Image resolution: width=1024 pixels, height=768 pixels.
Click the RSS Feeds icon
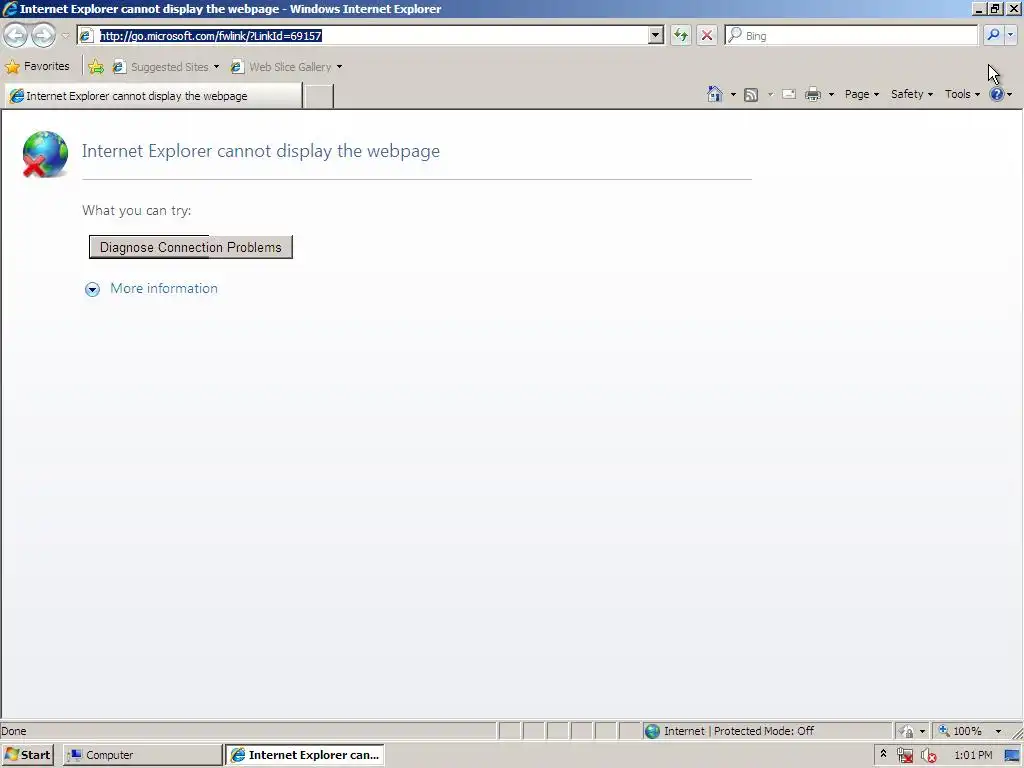pos(751,95)
